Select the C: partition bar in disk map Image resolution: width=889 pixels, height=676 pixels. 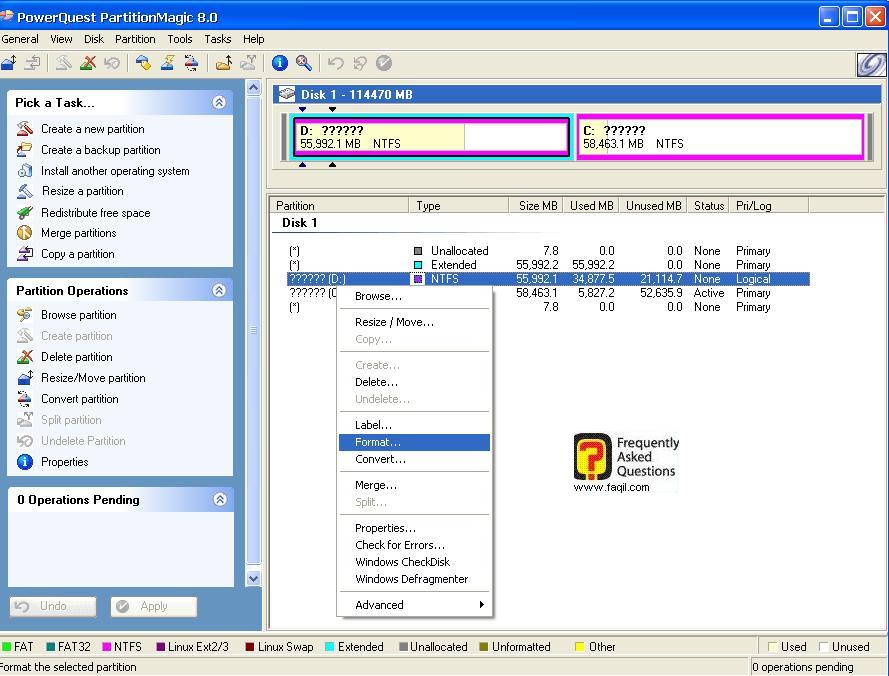tap(720, 137)
